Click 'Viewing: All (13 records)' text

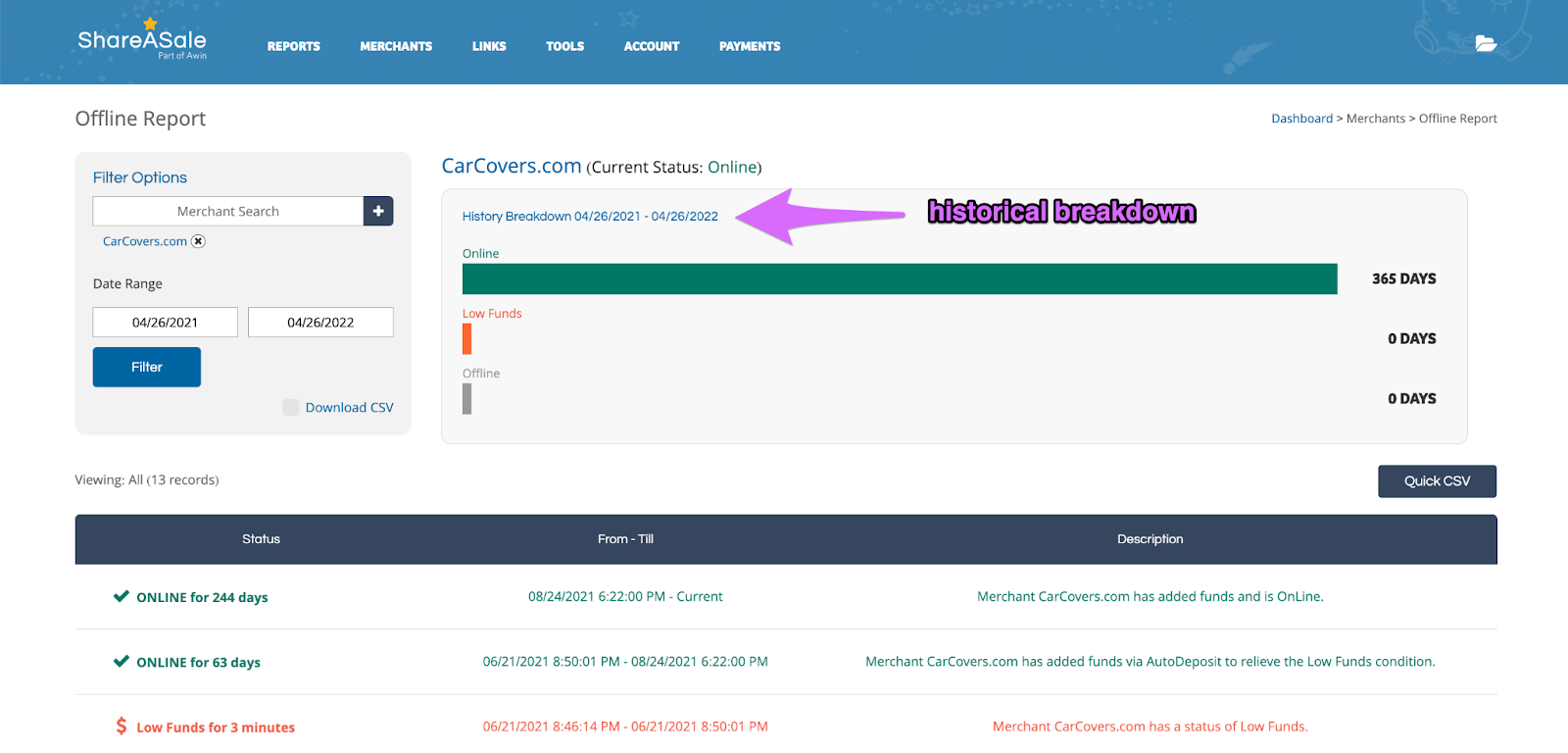(147, 479)
